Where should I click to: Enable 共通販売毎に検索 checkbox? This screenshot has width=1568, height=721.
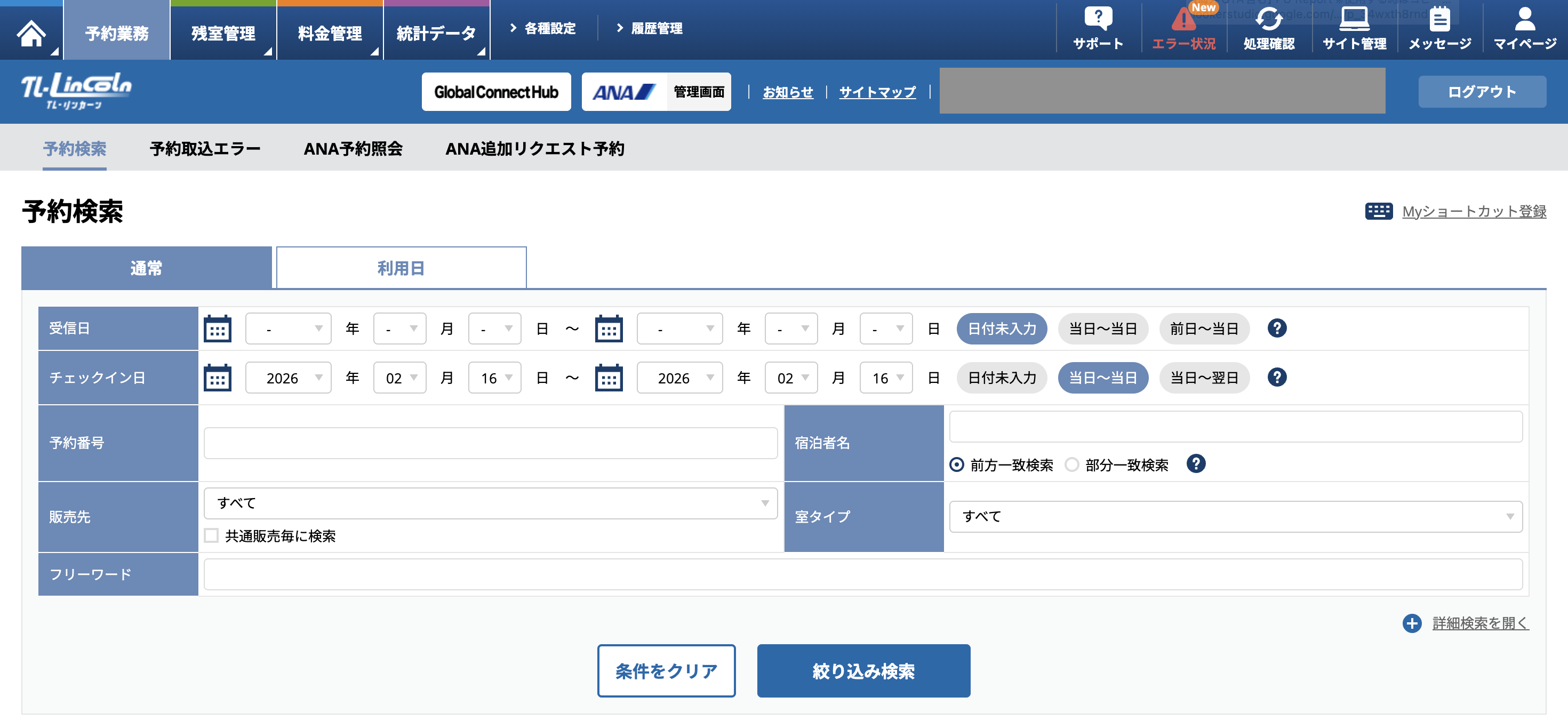(211, 535)
